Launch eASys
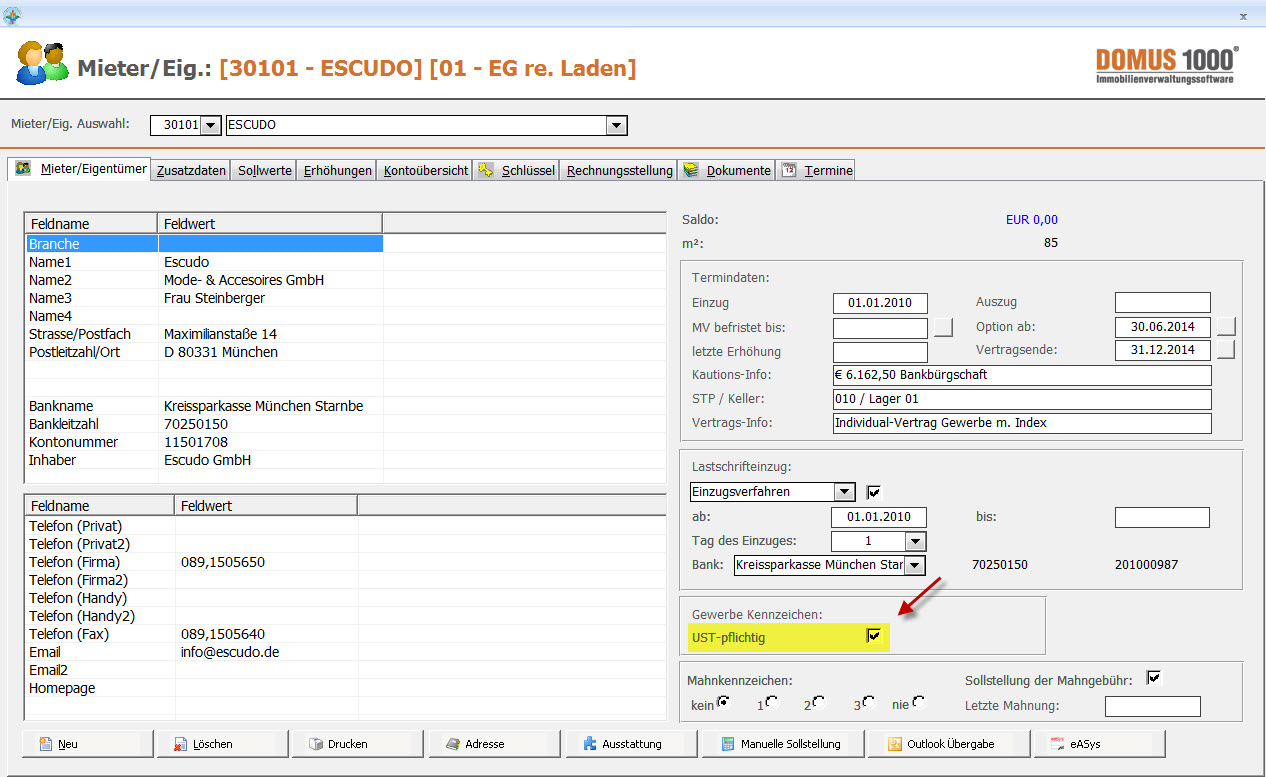The width and height of the screenshot is (1266, 777). tap(1100, 744)
